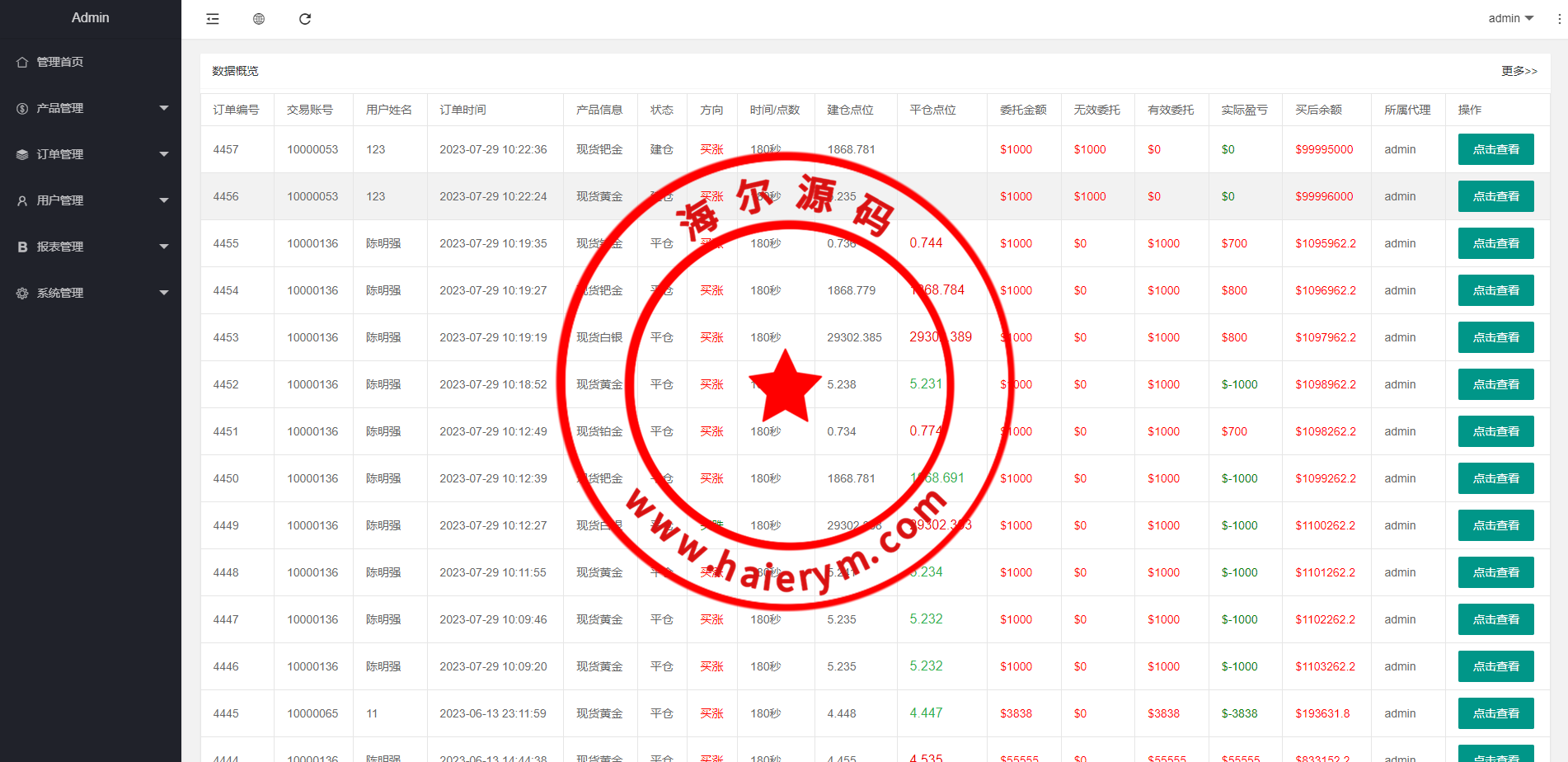Click the 系统管理 gear icon
Screen dimensions: 1568x762
(22, 293)
